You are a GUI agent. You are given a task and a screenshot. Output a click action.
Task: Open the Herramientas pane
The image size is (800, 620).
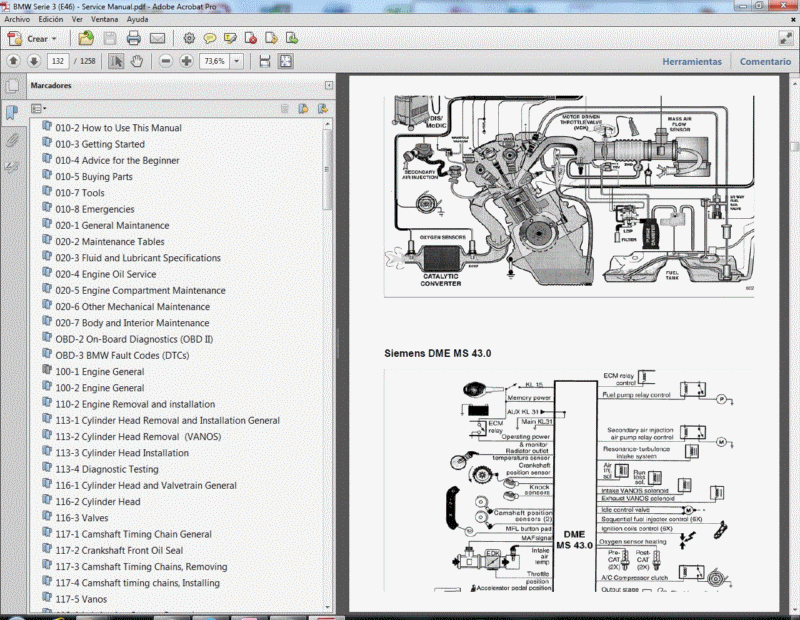[x=692, y=61]
